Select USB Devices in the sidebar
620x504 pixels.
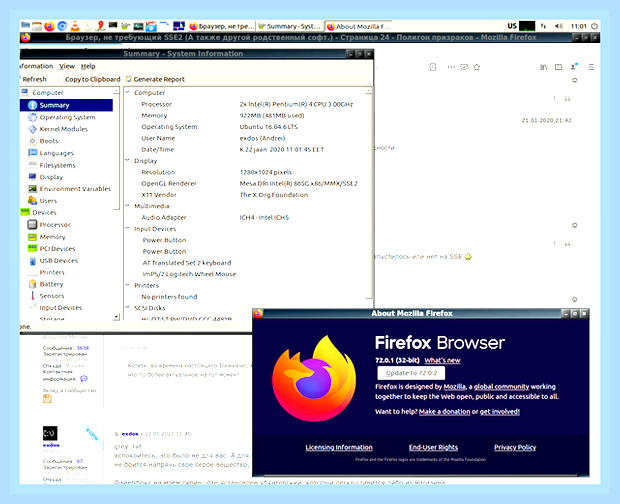coord(59,261)
